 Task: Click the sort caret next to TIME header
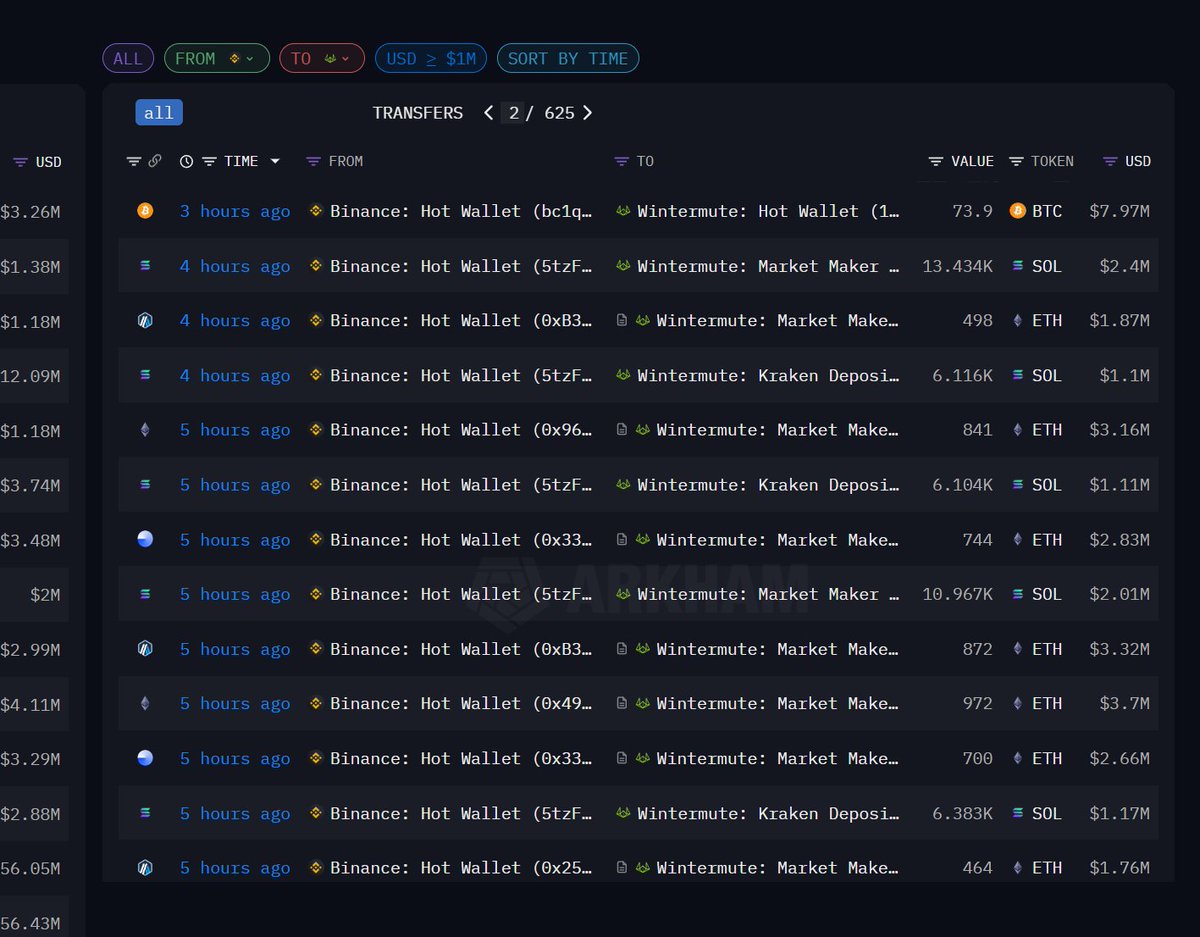pyautogui.click(x=275, y=161)
